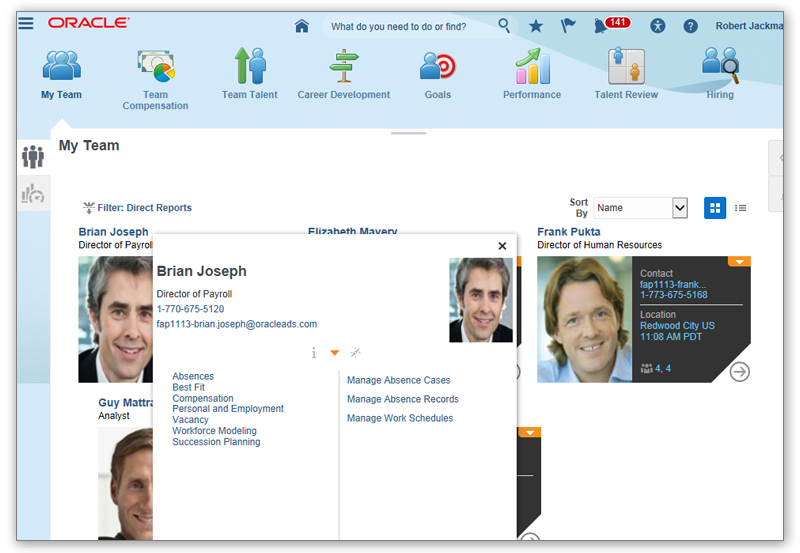Open the Performance icon
This screenshot has height=553, width=800.
click(533, 66)
